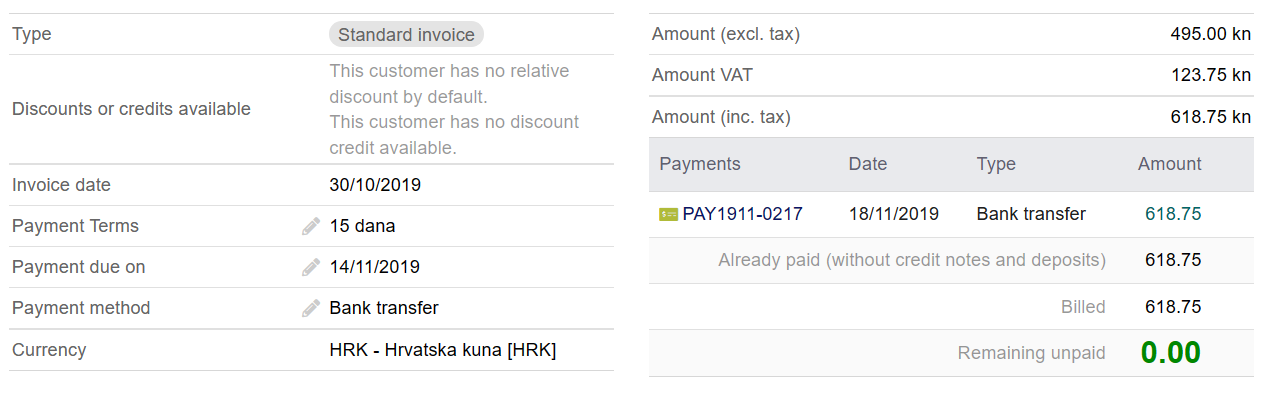
Task: Open the PAY1911-0217 payment link
Action: tap(742, 214)
